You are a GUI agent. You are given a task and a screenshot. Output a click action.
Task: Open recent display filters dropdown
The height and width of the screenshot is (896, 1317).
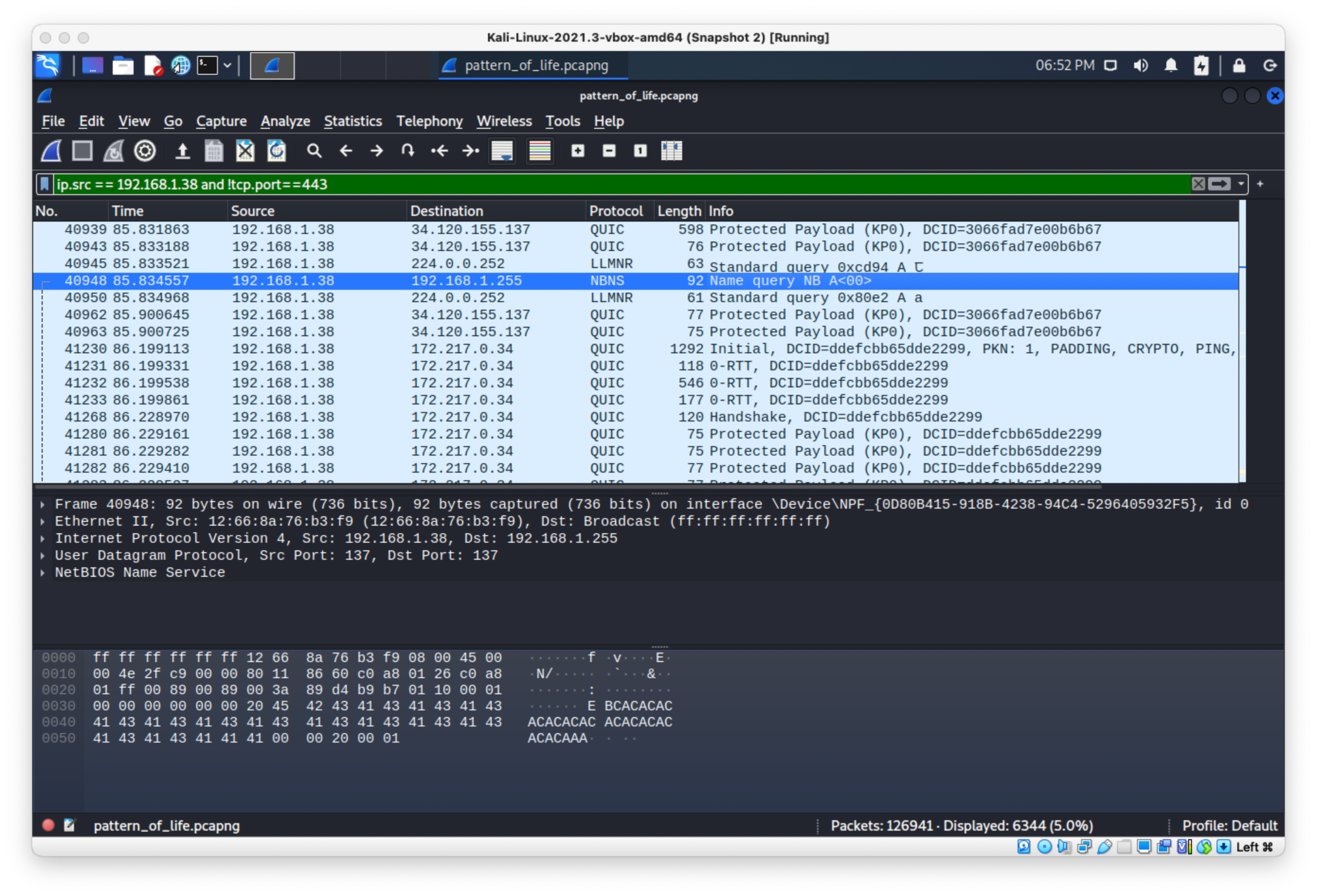click(x=1241, y=184)
